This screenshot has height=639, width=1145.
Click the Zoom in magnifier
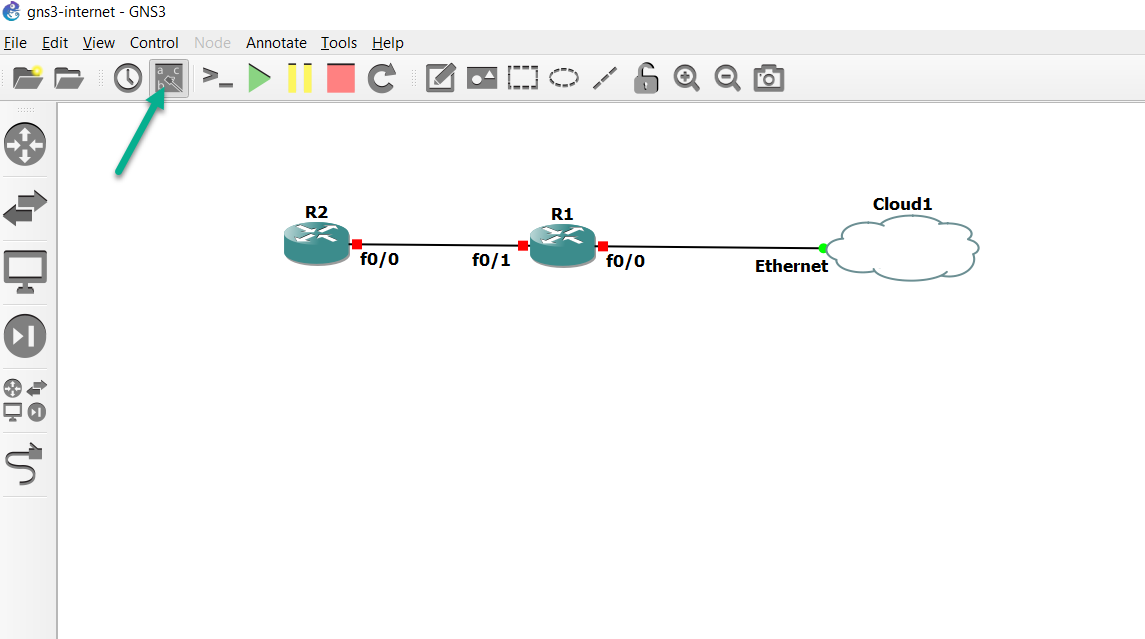pos(686,77)
